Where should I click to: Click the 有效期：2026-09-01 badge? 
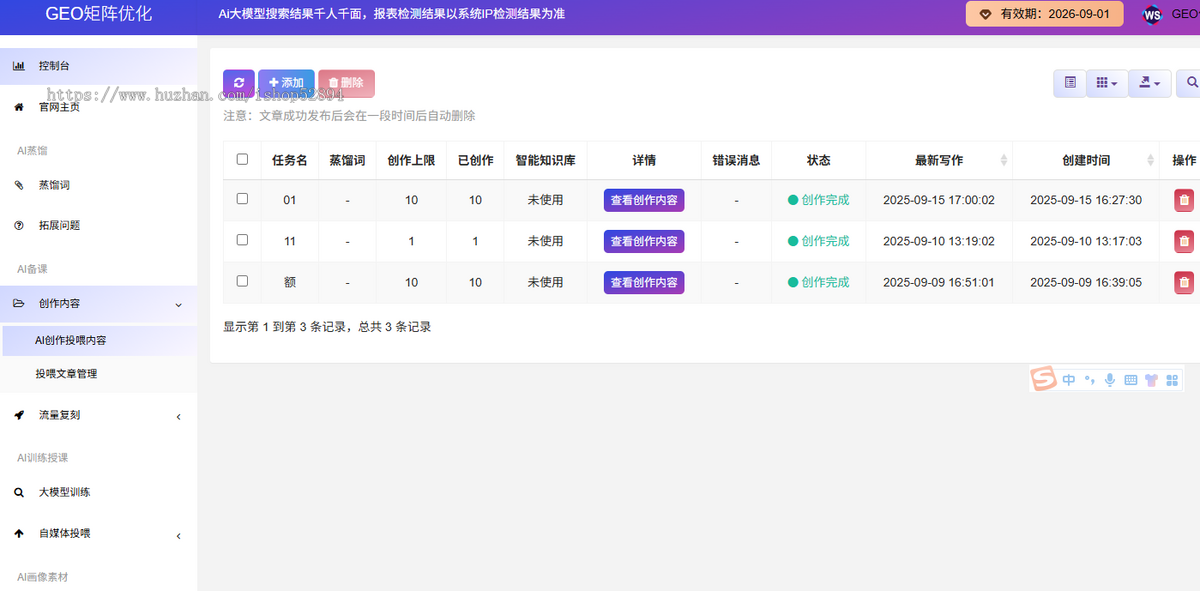click(x=1045, y=14)
